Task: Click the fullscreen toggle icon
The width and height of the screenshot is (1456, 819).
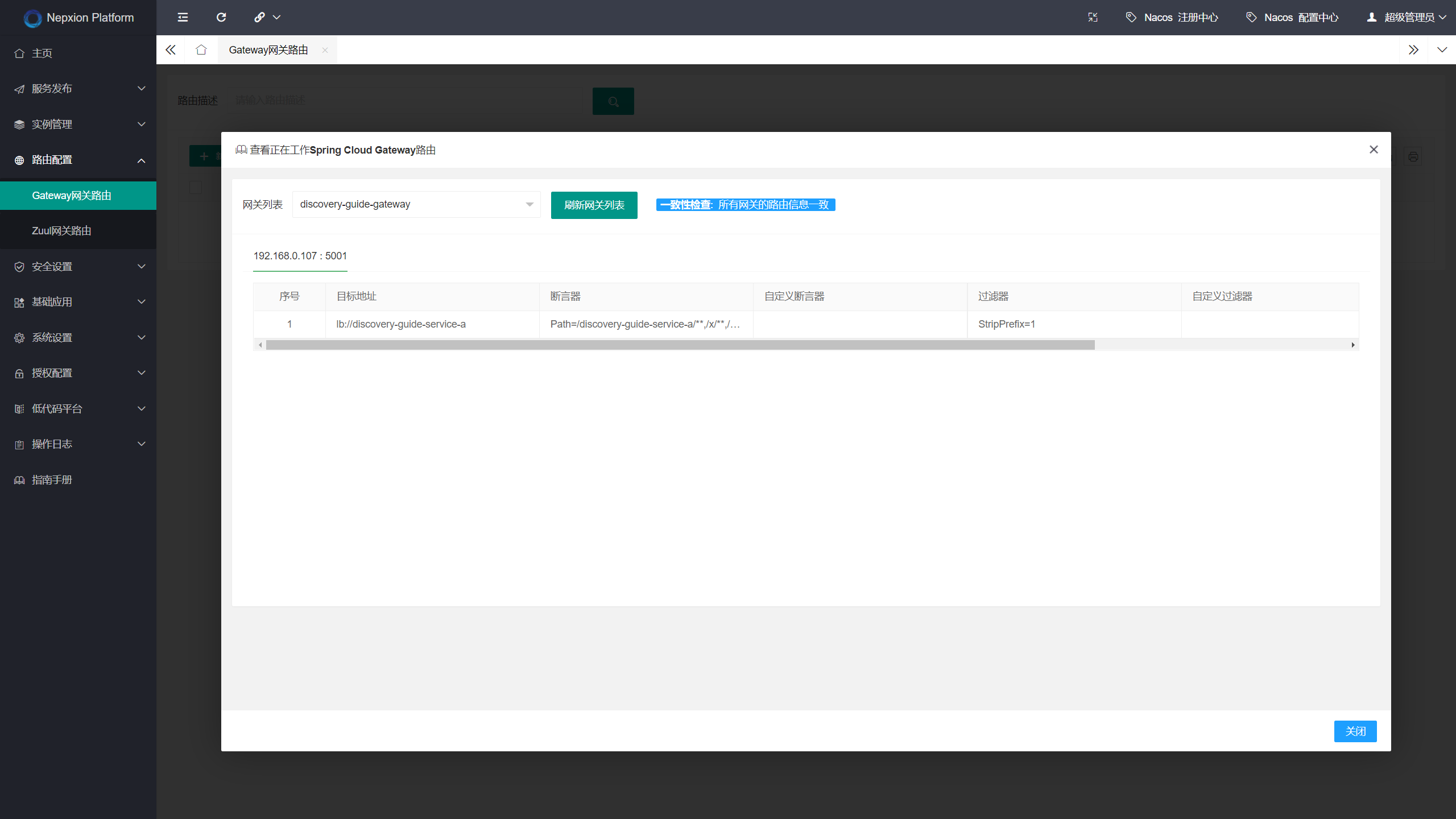Action: [1093, 17]
